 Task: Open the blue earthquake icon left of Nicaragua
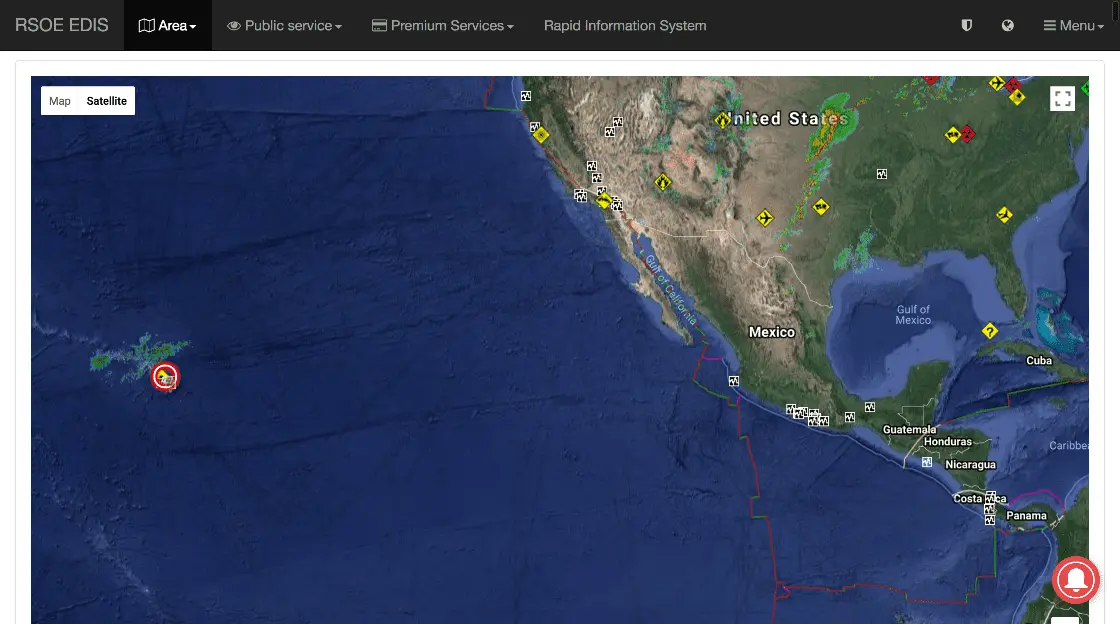pos(926,462)
